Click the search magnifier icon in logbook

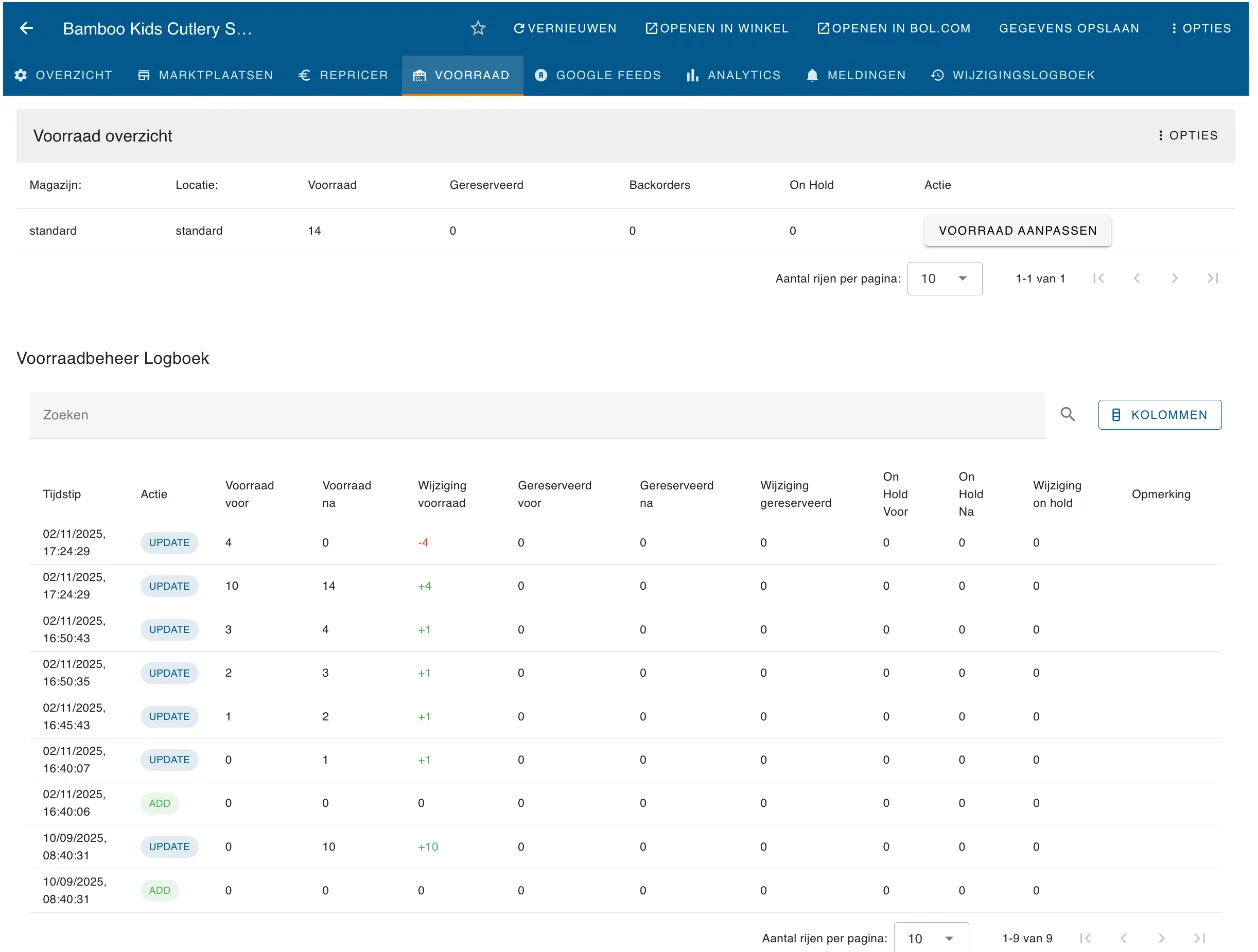tap(1068, 414)
